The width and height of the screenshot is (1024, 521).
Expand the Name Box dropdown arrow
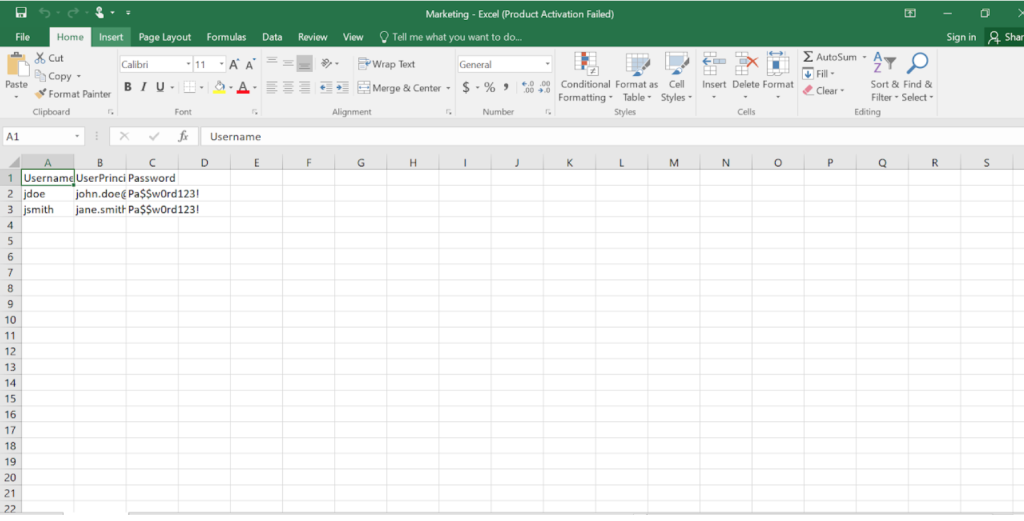coord(77,136)
